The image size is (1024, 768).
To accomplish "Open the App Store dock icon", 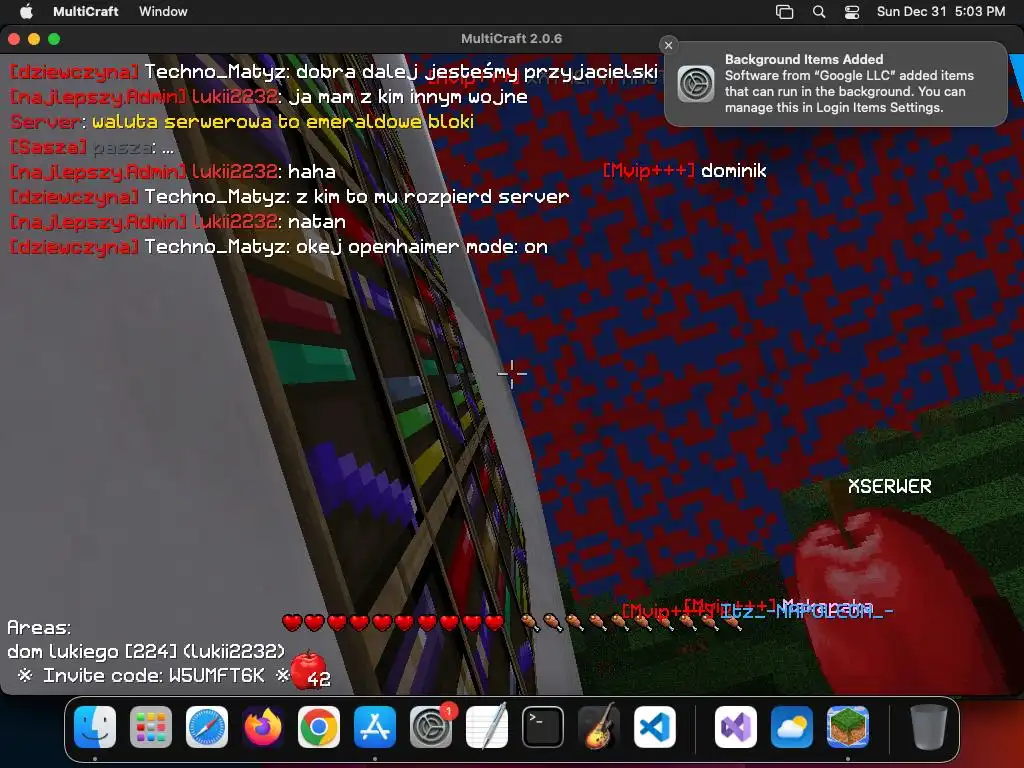I will (x=375, y=726).
